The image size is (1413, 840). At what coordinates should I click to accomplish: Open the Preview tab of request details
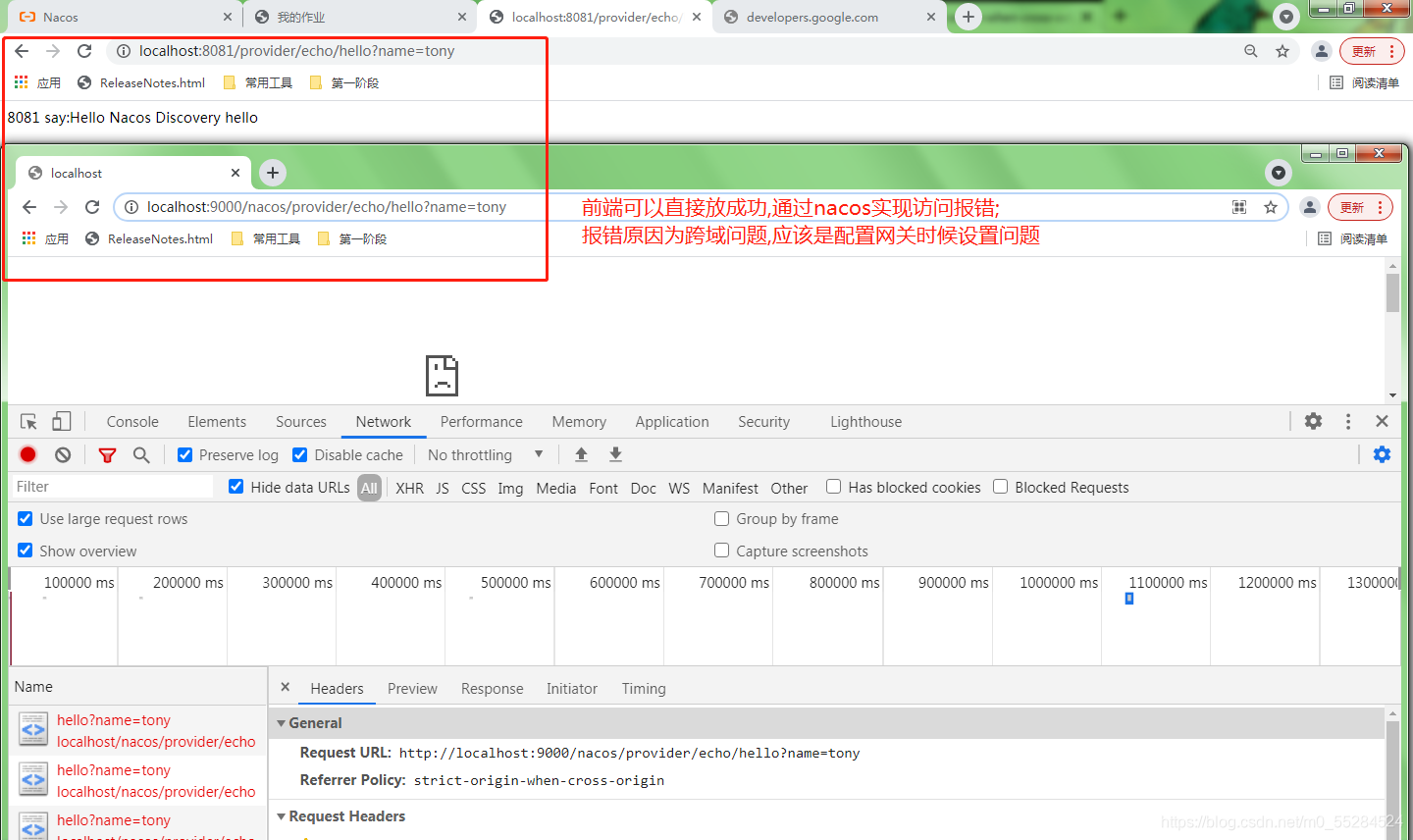tap(412, 689)
